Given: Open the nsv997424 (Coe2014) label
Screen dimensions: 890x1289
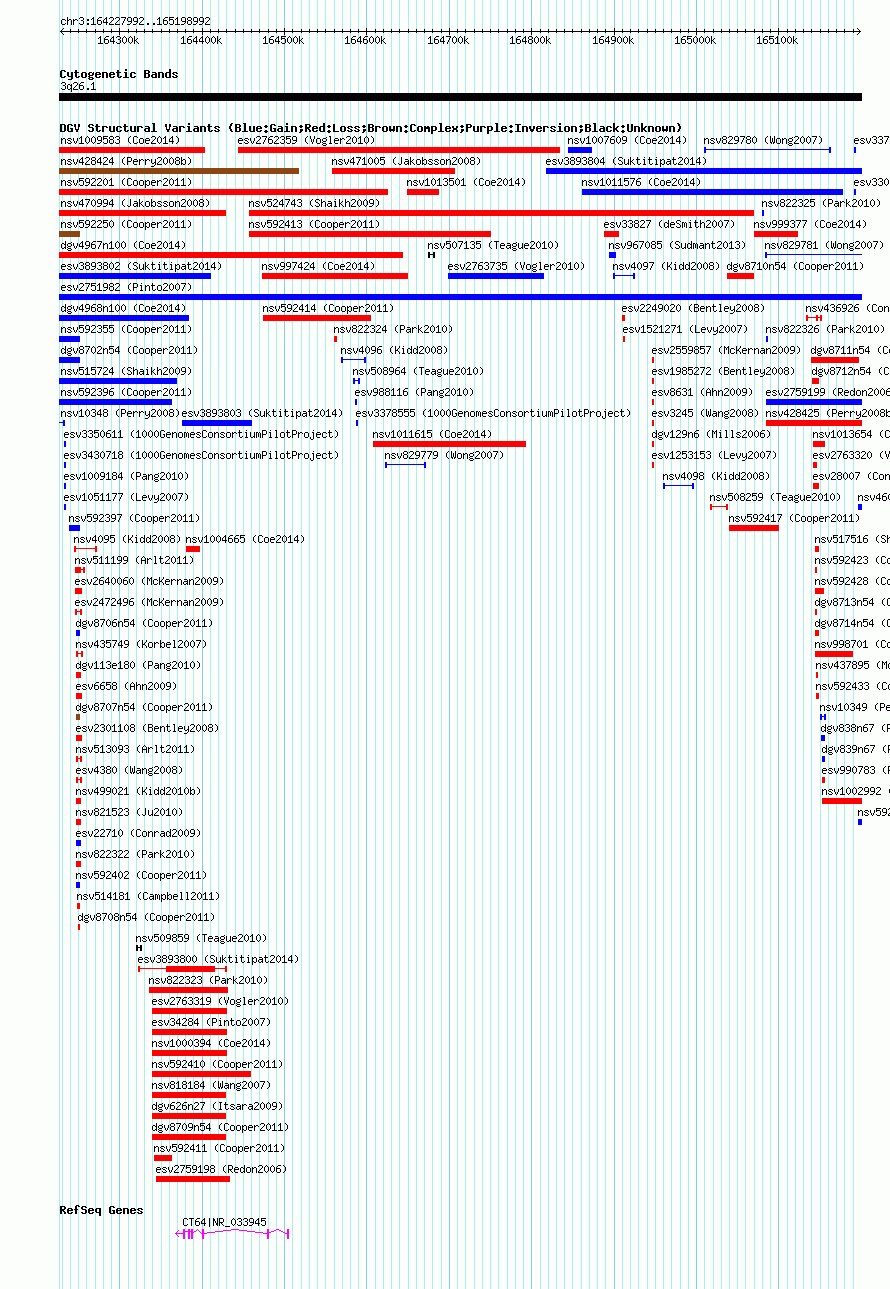Looking at the screenshot, I should coord(318,266).
